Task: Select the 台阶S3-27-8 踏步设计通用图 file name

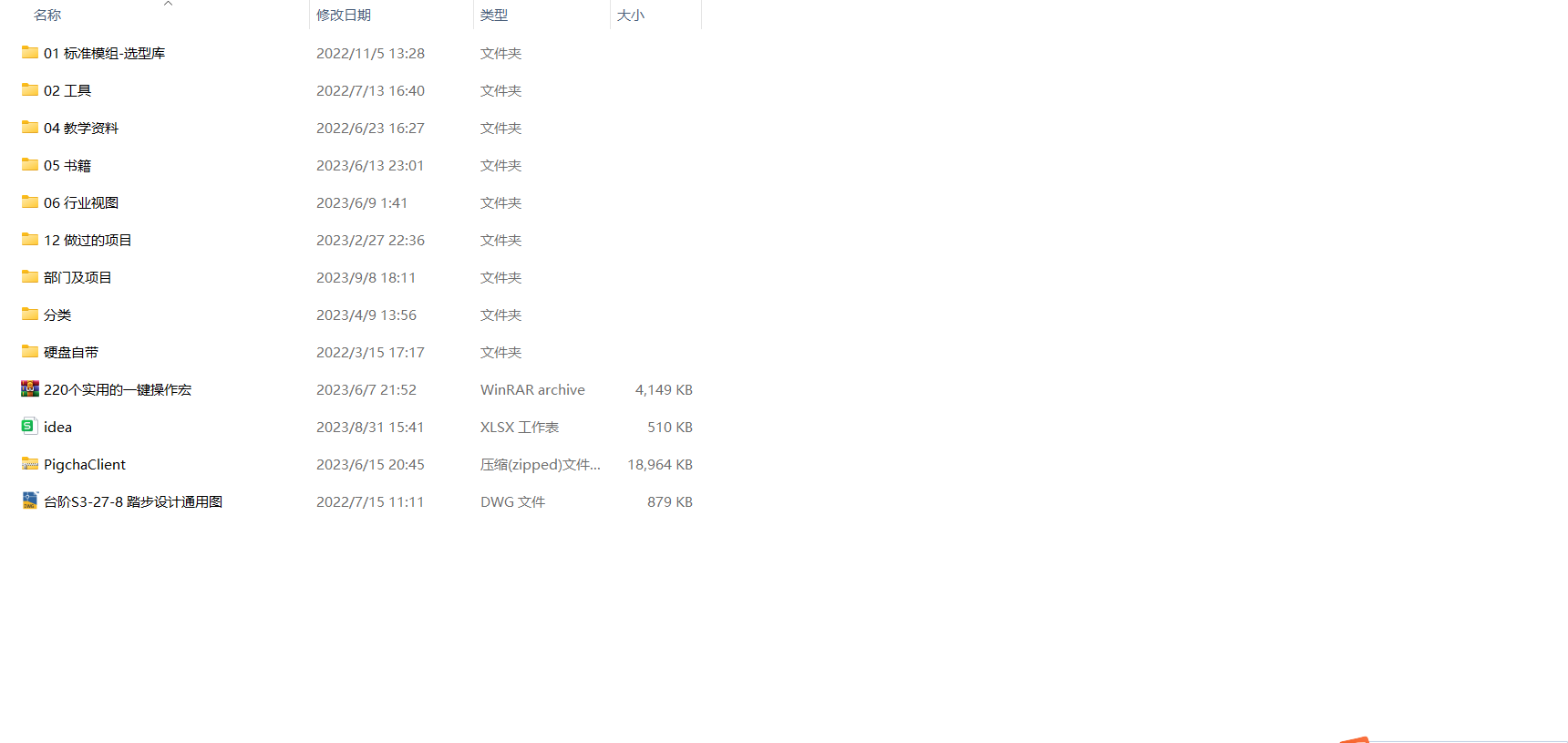Action: (133, 502)
